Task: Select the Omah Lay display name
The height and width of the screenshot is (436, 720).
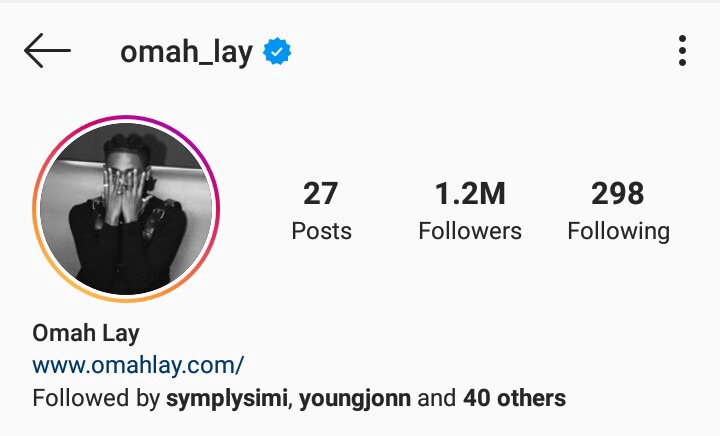Action: tap(86, 334)
